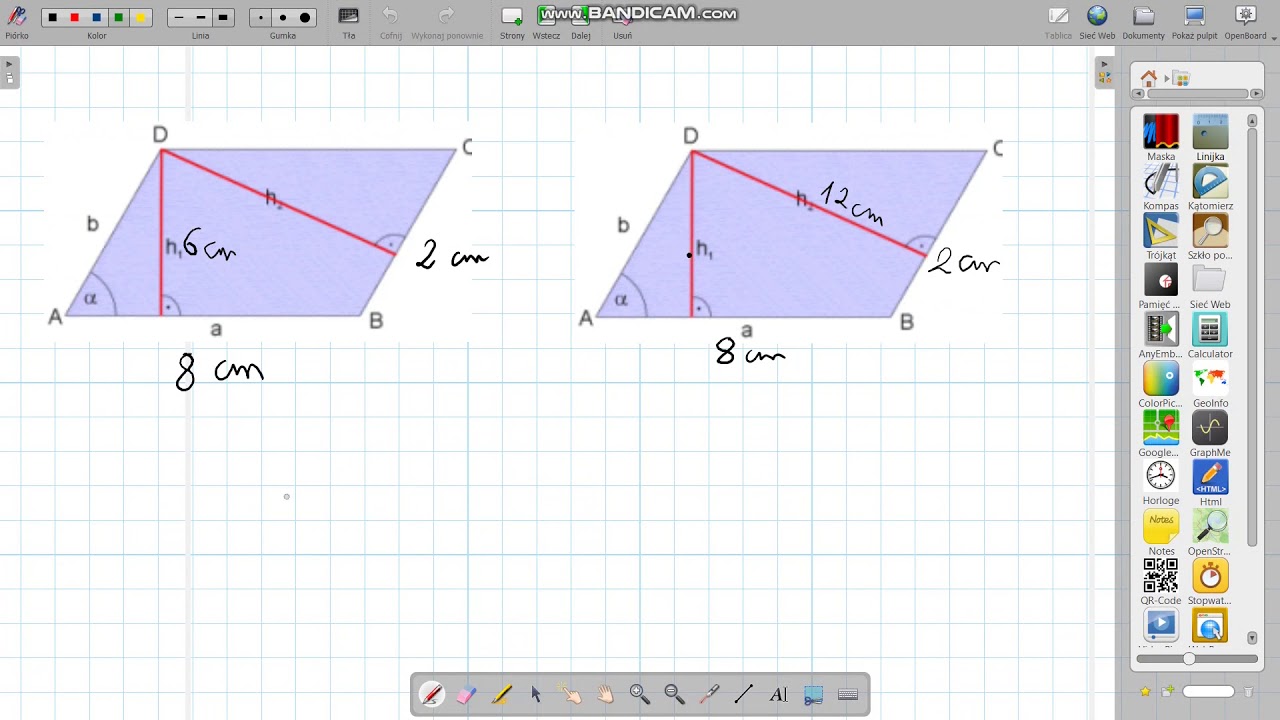Select the red pen color
Viewport: 1280px width, 720px height.
74,17
